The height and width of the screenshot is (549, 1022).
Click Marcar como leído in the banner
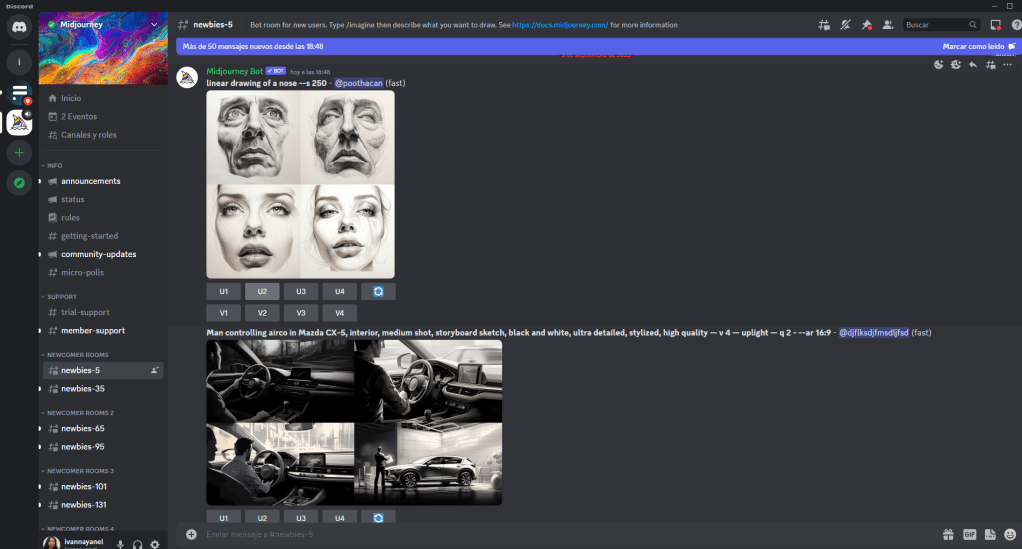point(977,46)
